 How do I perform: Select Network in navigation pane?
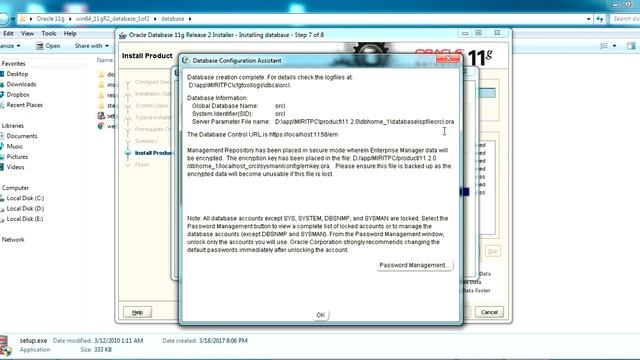(13, 240)
